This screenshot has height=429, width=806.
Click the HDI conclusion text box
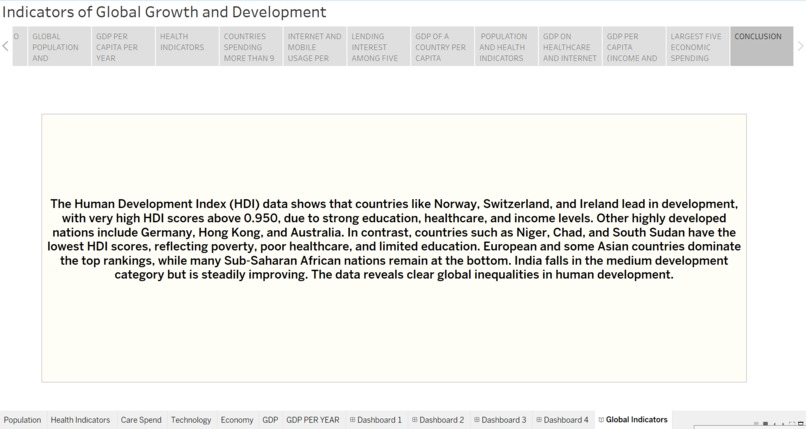[394, 248]
